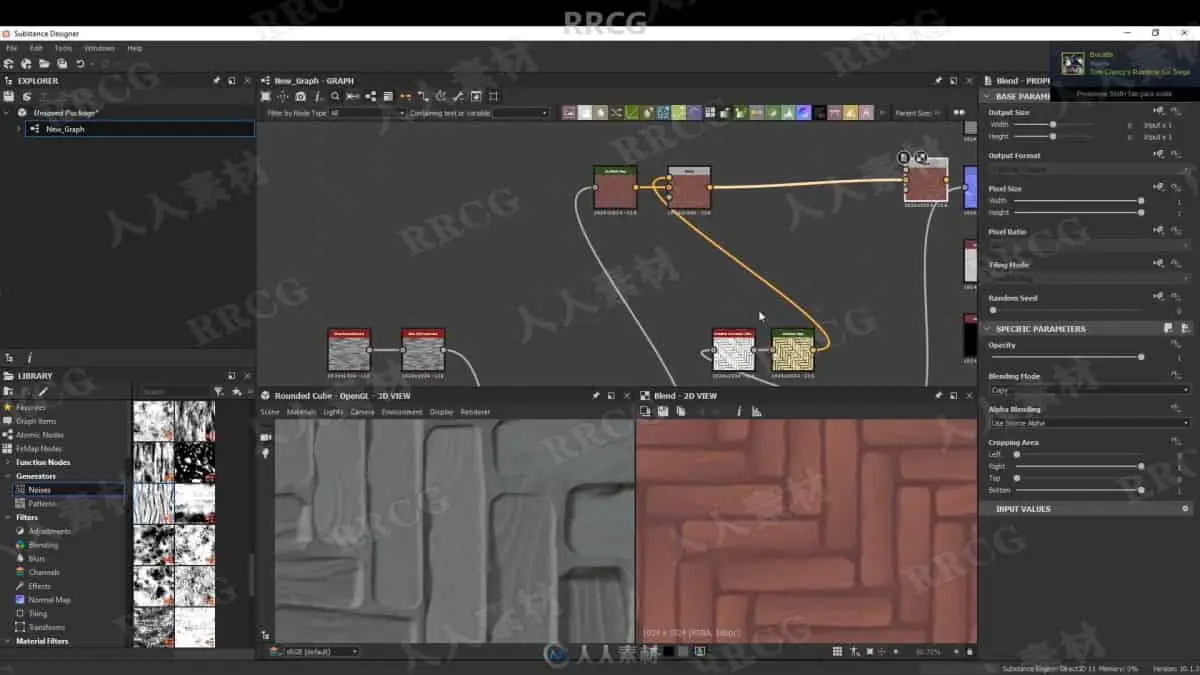This screenshot has height=675, width=1200.
Task: Click the info icon in graph toolbar
Action: [x=318, y=96]
